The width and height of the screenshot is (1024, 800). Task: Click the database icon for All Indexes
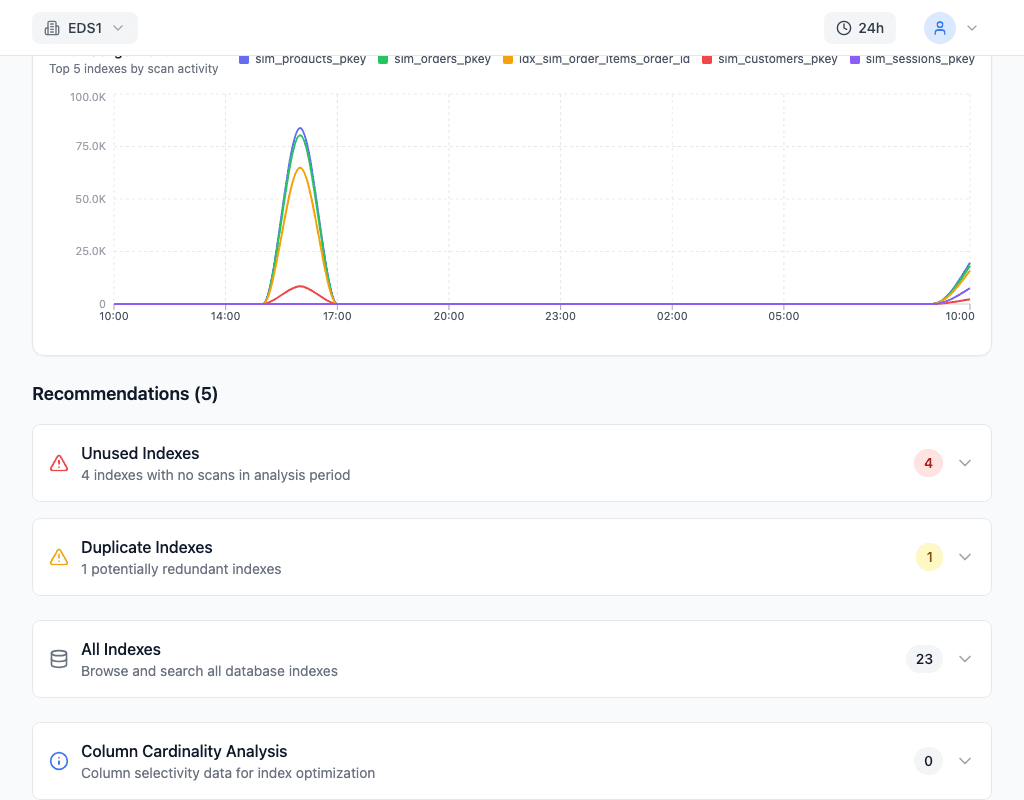tap(59, 659)
